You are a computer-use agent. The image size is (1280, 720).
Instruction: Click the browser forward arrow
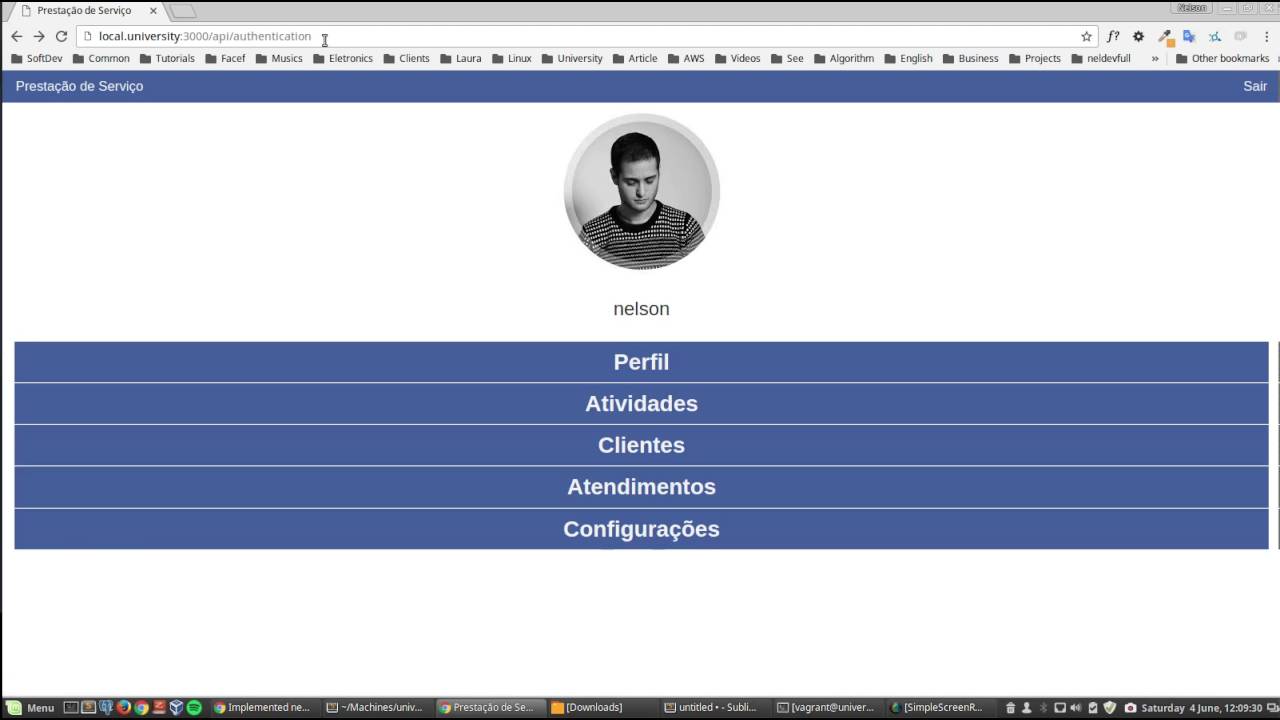pyautogui.click(x=39, y=36)
